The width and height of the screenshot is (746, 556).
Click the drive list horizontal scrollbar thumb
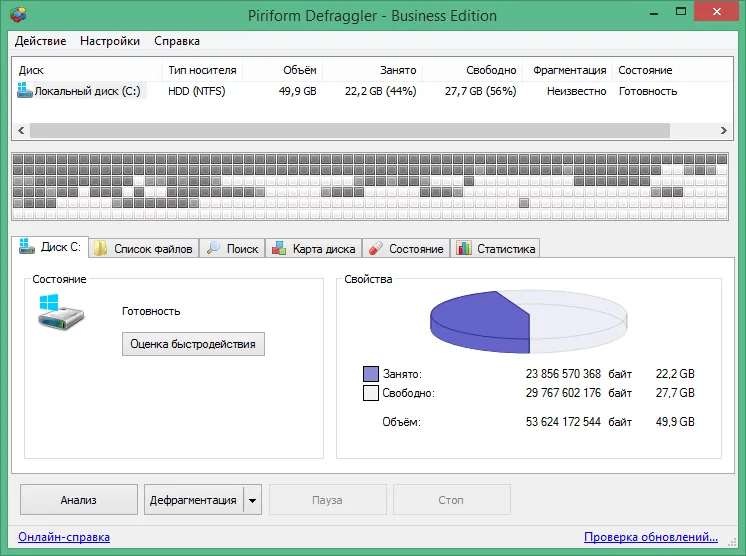tap(350, 130)
